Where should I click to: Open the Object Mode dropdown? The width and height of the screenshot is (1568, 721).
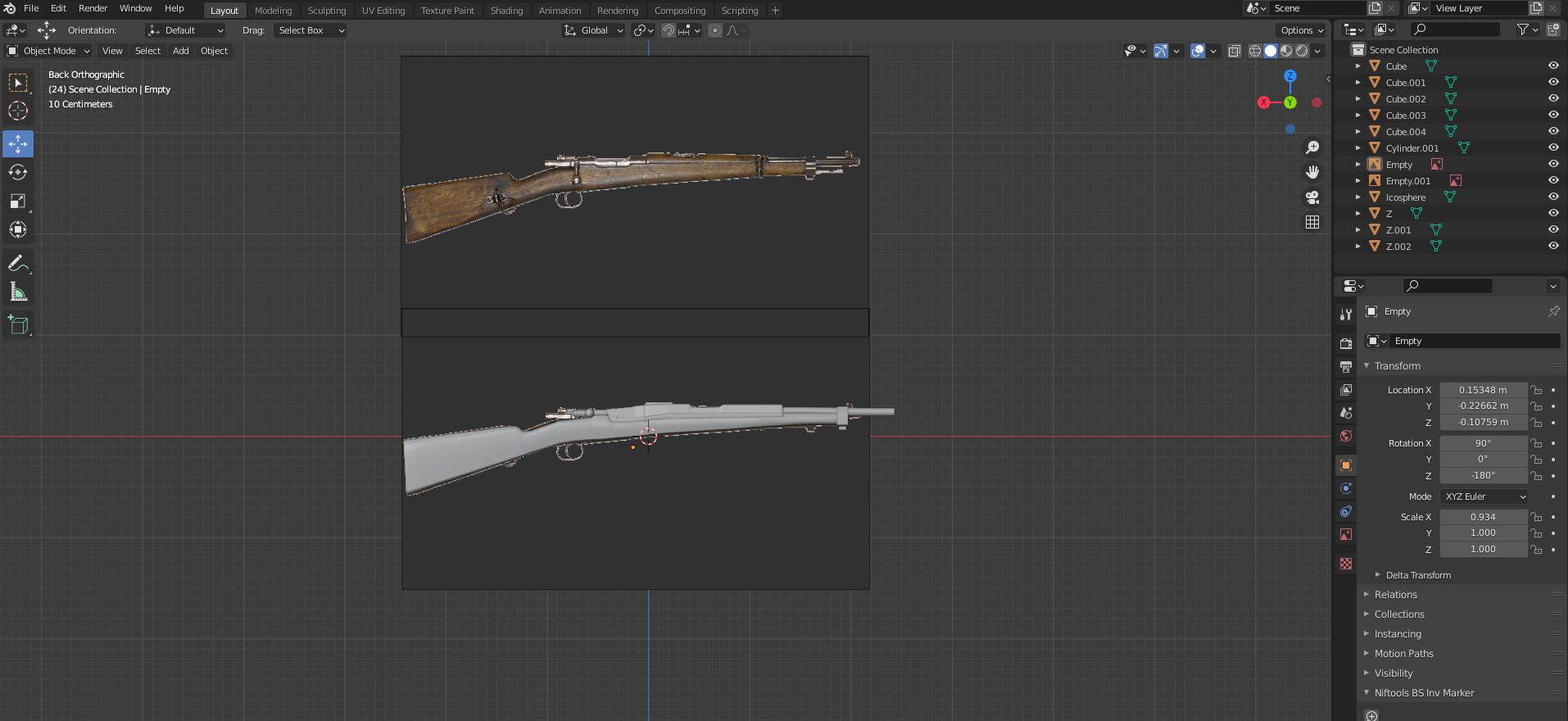pos(48,51)
